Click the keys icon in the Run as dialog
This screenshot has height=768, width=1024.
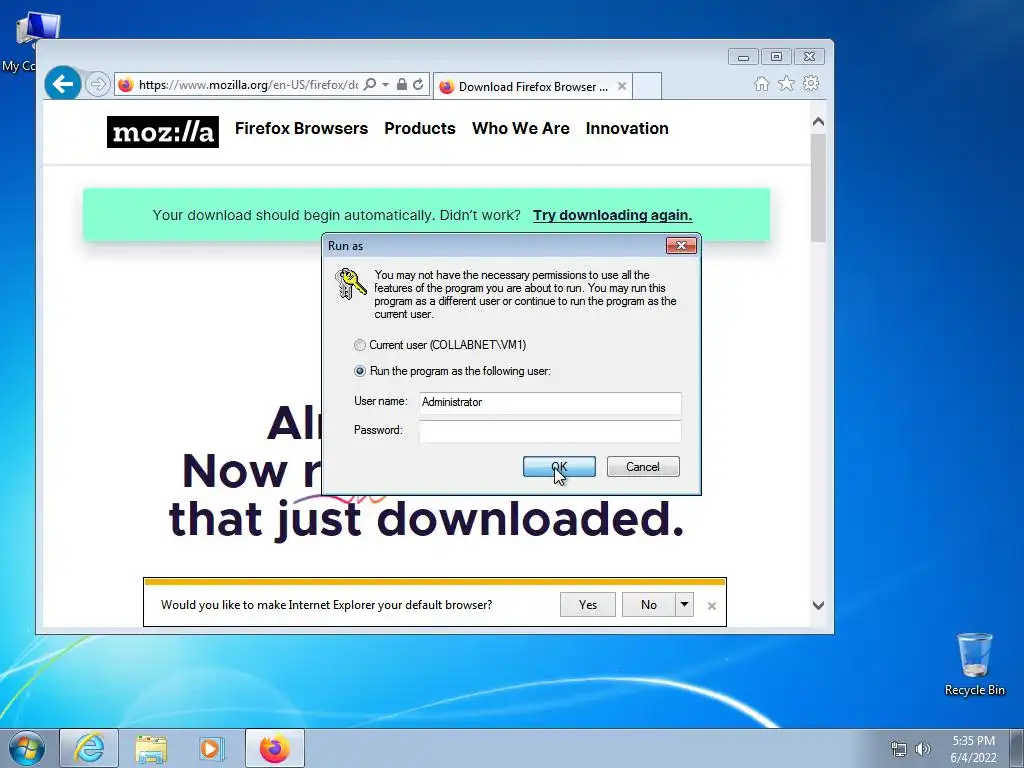350,283
